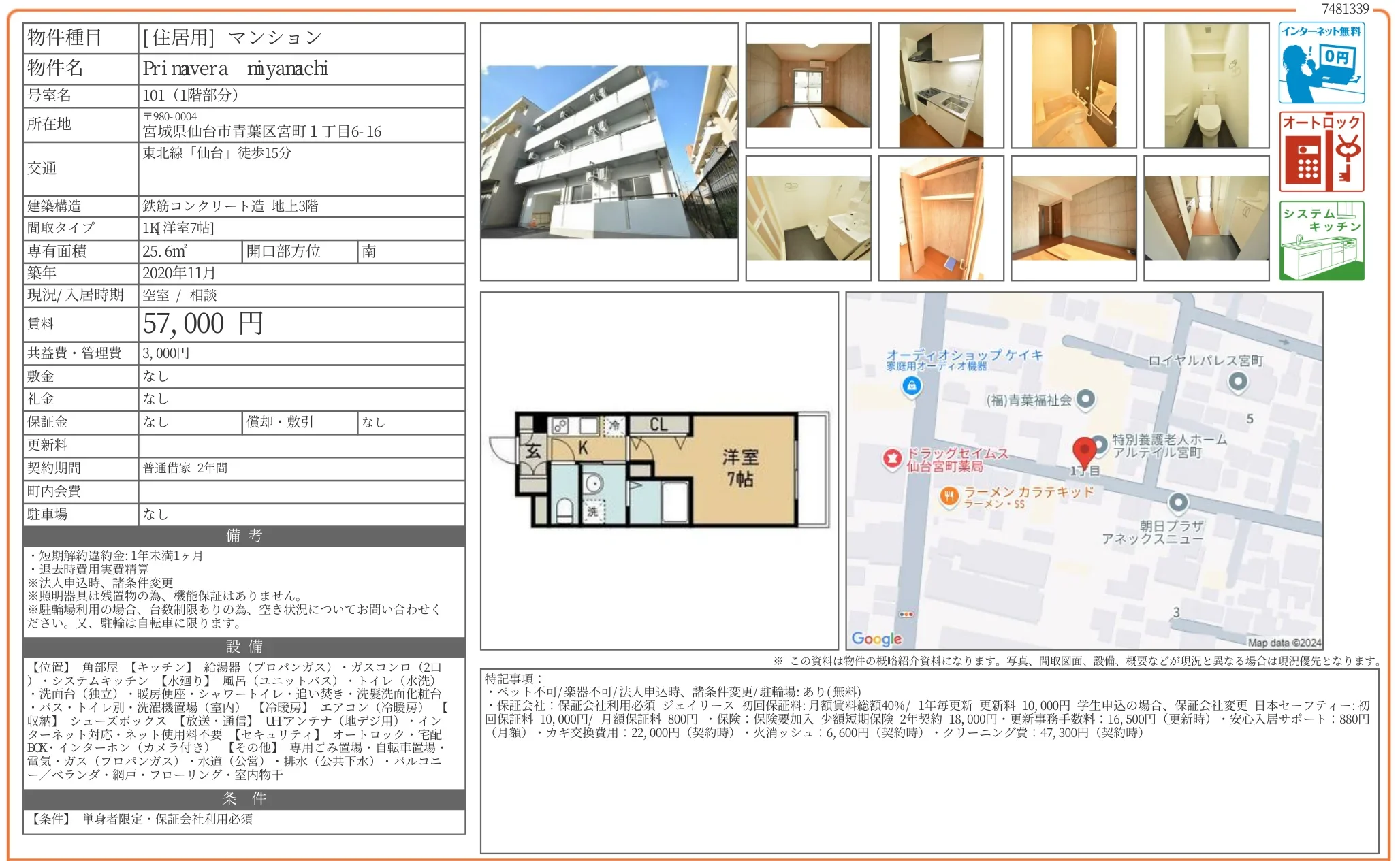The image size is (1400, 861).
Task: Open the bathroom tub photo thumbnail
Action: tap(1073, 86)
